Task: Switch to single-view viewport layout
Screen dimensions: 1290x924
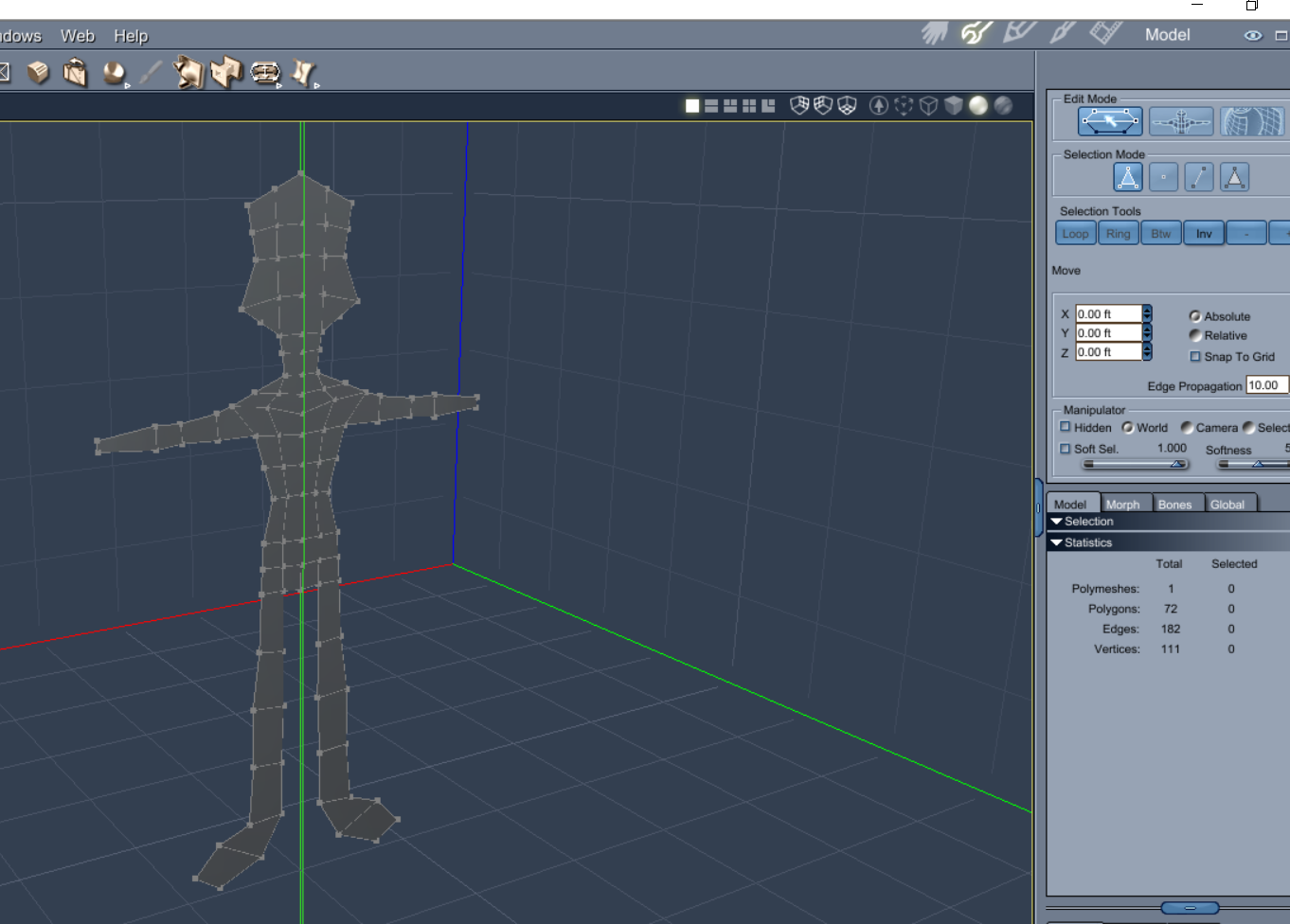Action: point(692,106)
